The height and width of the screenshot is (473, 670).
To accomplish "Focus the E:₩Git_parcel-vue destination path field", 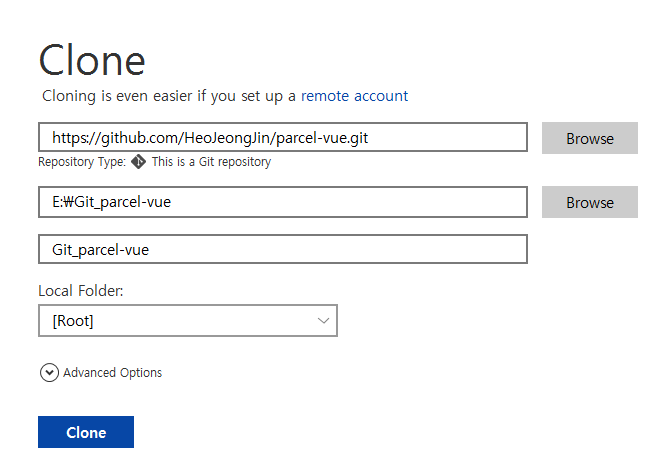I will (283, 202).
